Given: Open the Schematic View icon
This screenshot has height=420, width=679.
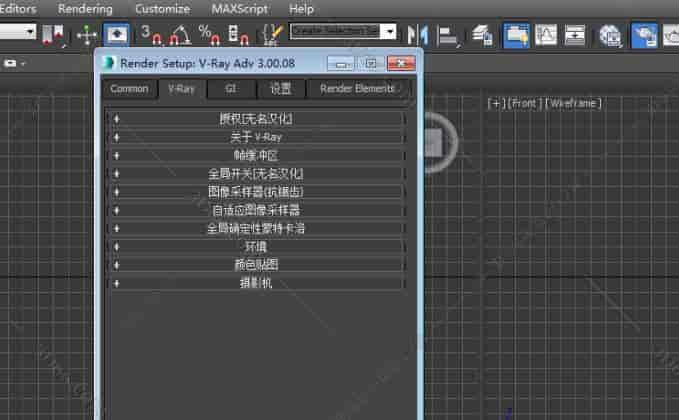Looking at the screenshot, I should [x=575, y=34].
